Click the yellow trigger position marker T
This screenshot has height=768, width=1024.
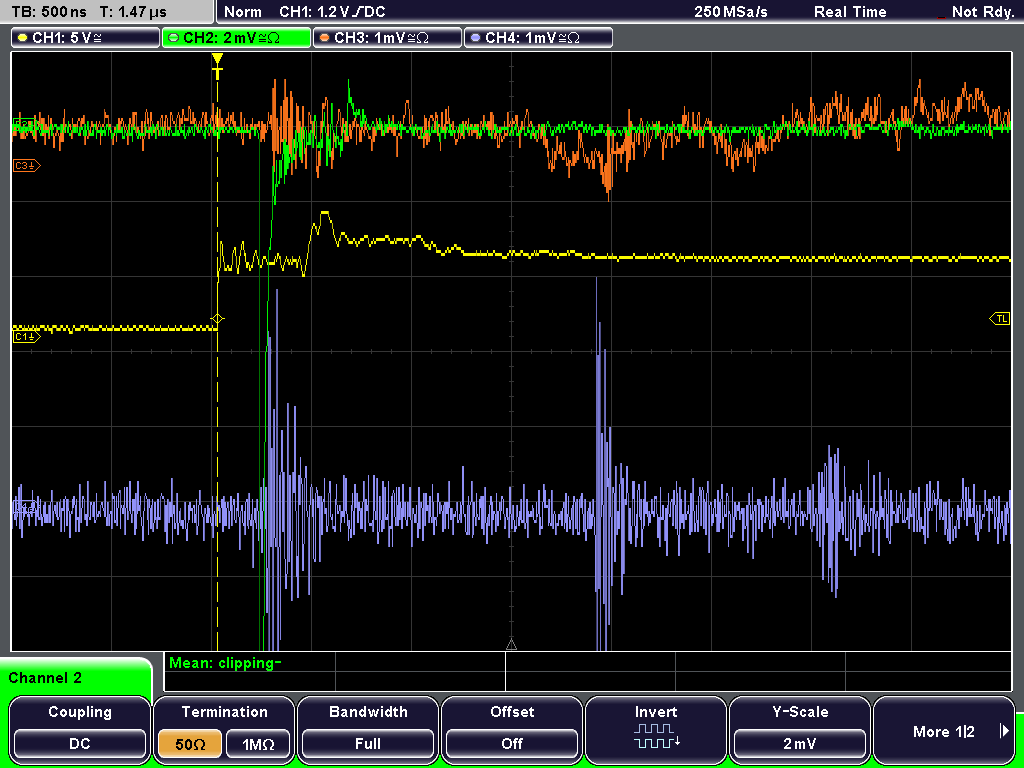tap(217, 66)
